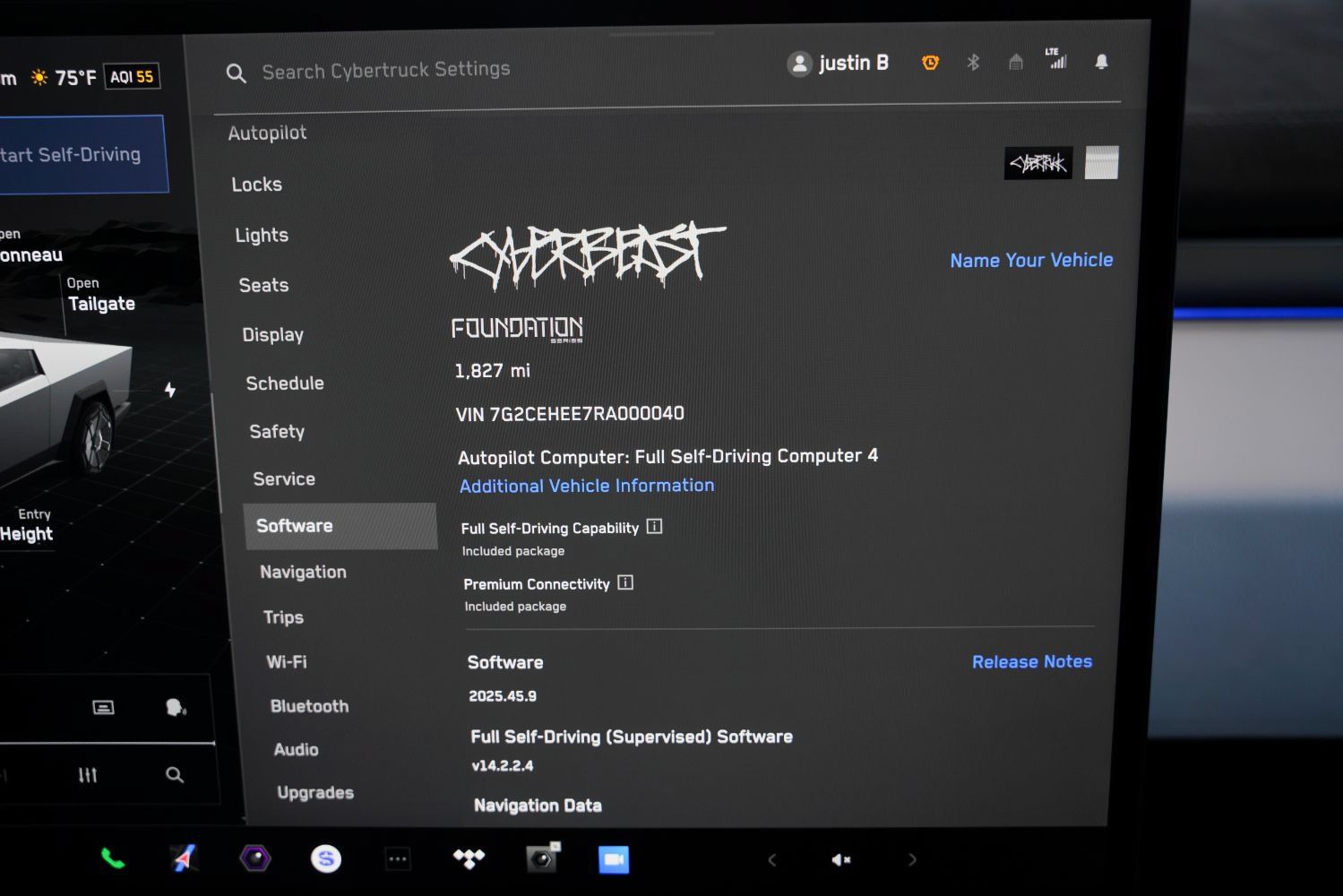Open notifications via the bell icon
Viewport: 1343px width, 896px height.
point(1101,61)
